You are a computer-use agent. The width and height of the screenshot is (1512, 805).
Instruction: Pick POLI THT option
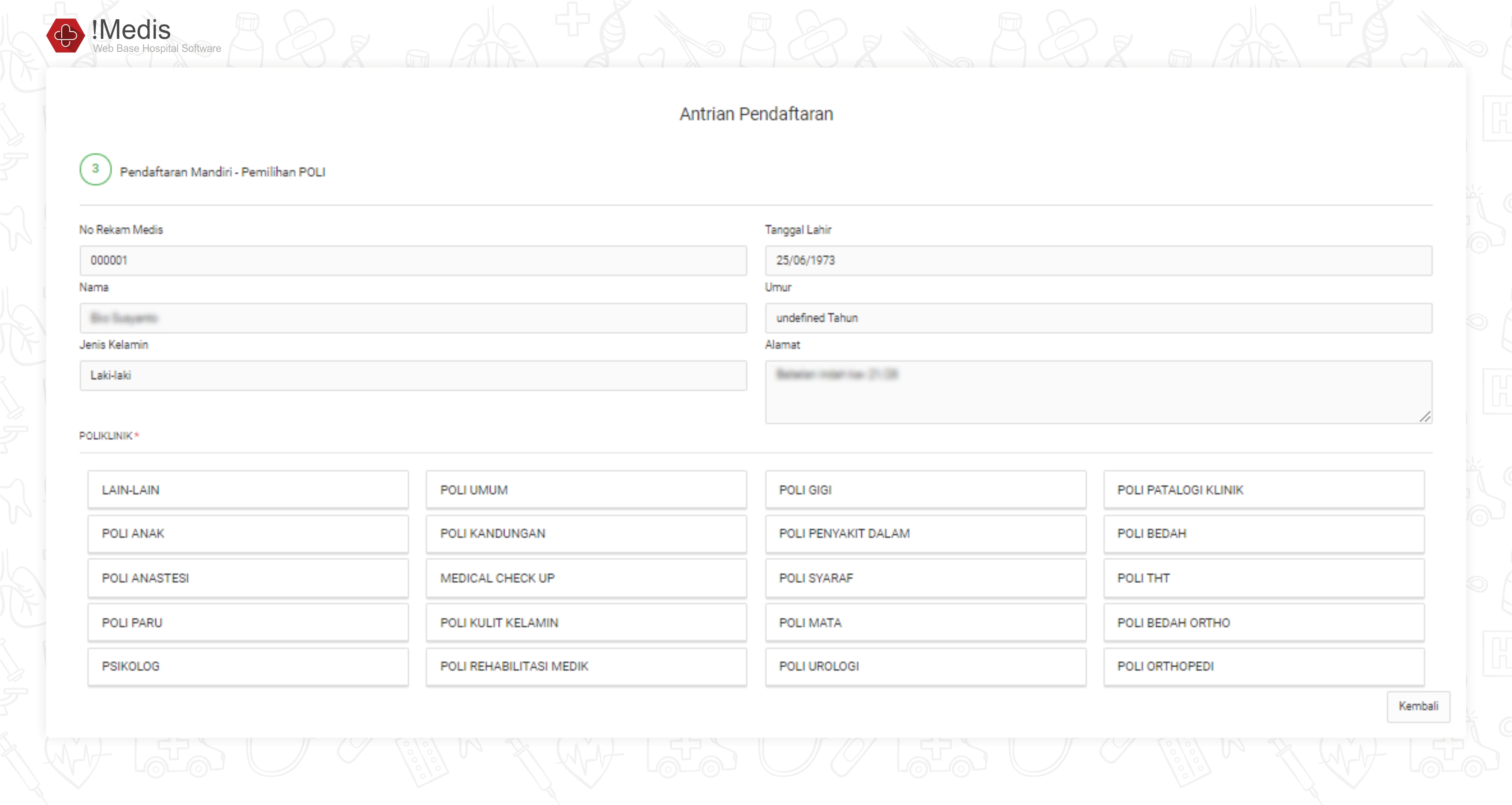click(x=1263, y=578)
